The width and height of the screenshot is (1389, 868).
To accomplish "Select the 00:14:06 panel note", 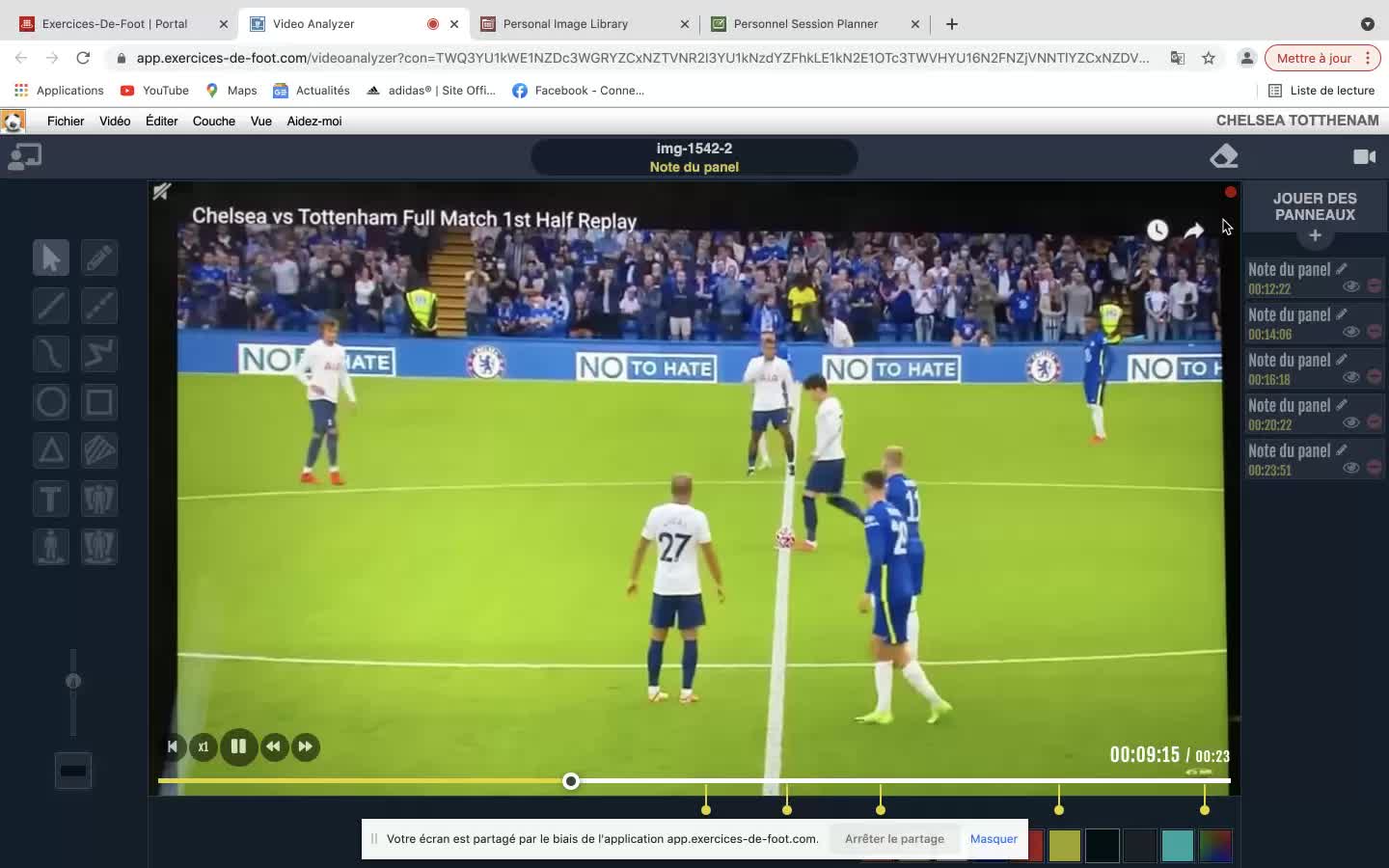I will [x=1314, y=323].
